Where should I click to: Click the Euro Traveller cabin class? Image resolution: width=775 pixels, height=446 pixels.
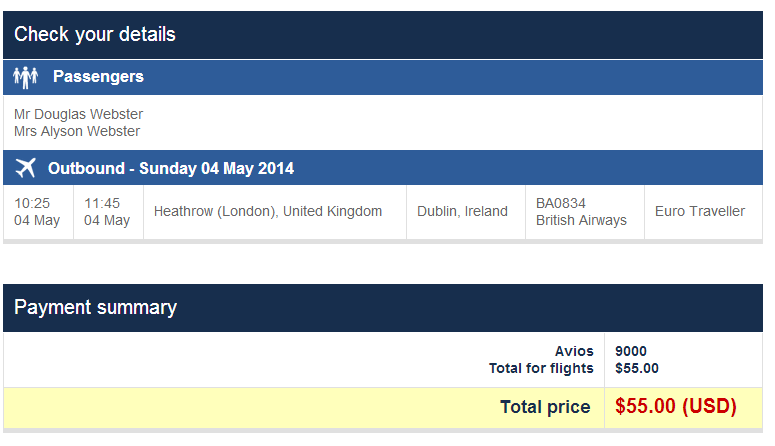[699, 212]
